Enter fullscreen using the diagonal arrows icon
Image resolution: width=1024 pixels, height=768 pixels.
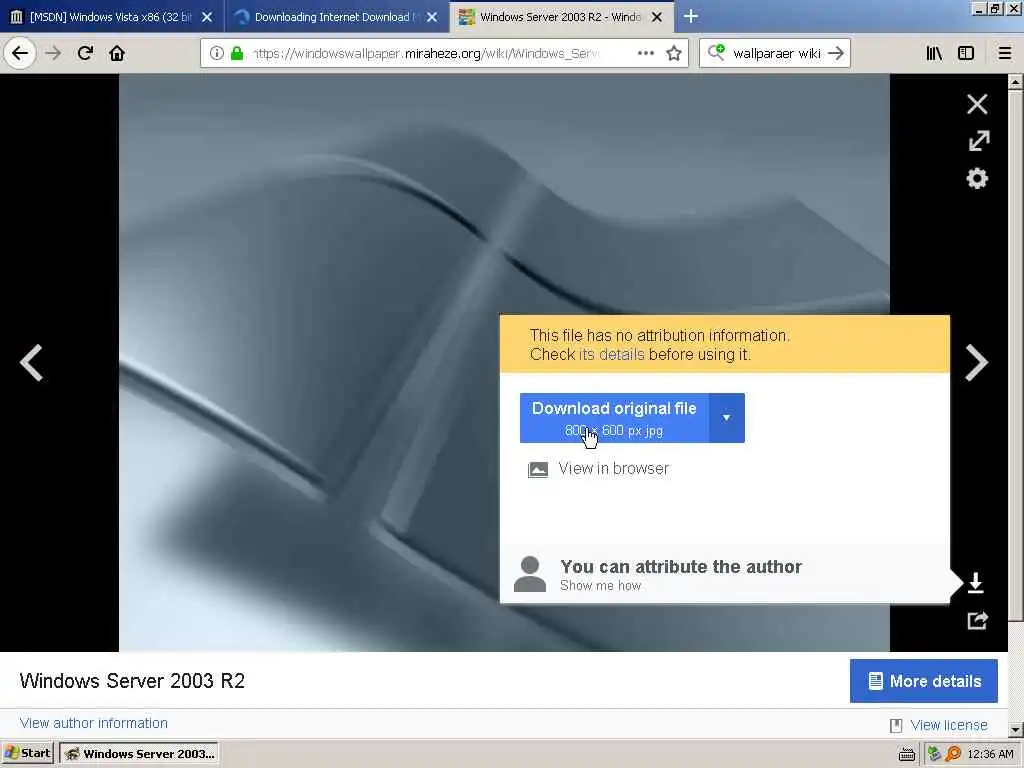pos(978,140)
